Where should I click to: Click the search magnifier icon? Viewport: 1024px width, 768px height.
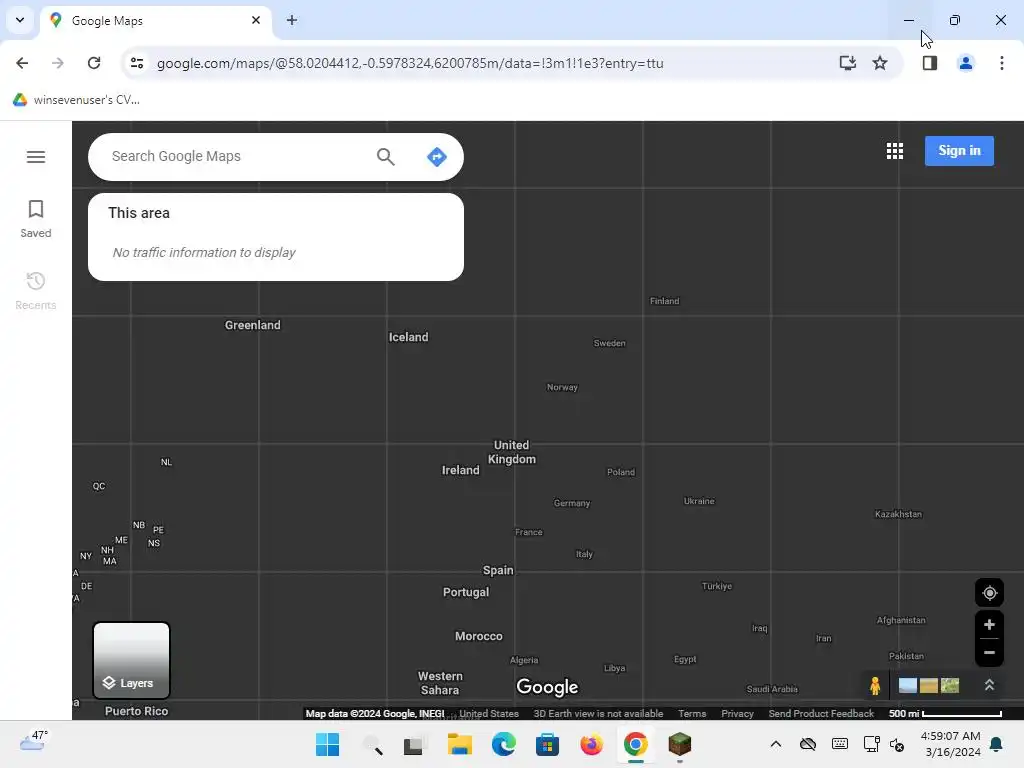(x=385, y=157)
